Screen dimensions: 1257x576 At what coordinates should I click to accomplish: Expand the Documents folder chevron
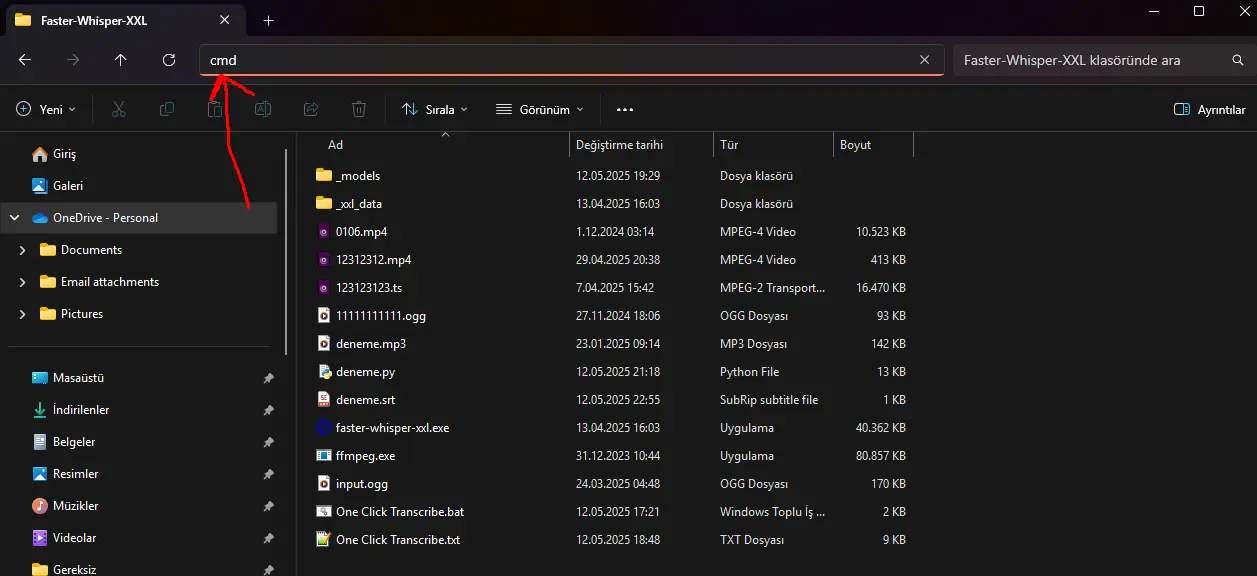(22, 250)
